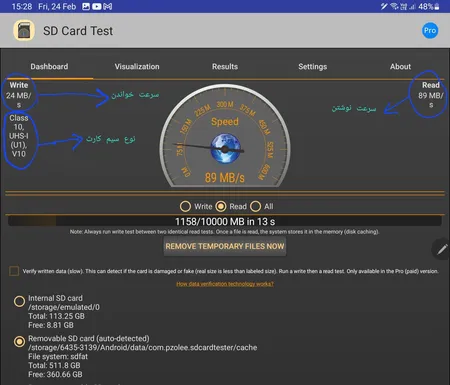
Task: Tap the Gmail notification icon
Action: click(108, 6)
